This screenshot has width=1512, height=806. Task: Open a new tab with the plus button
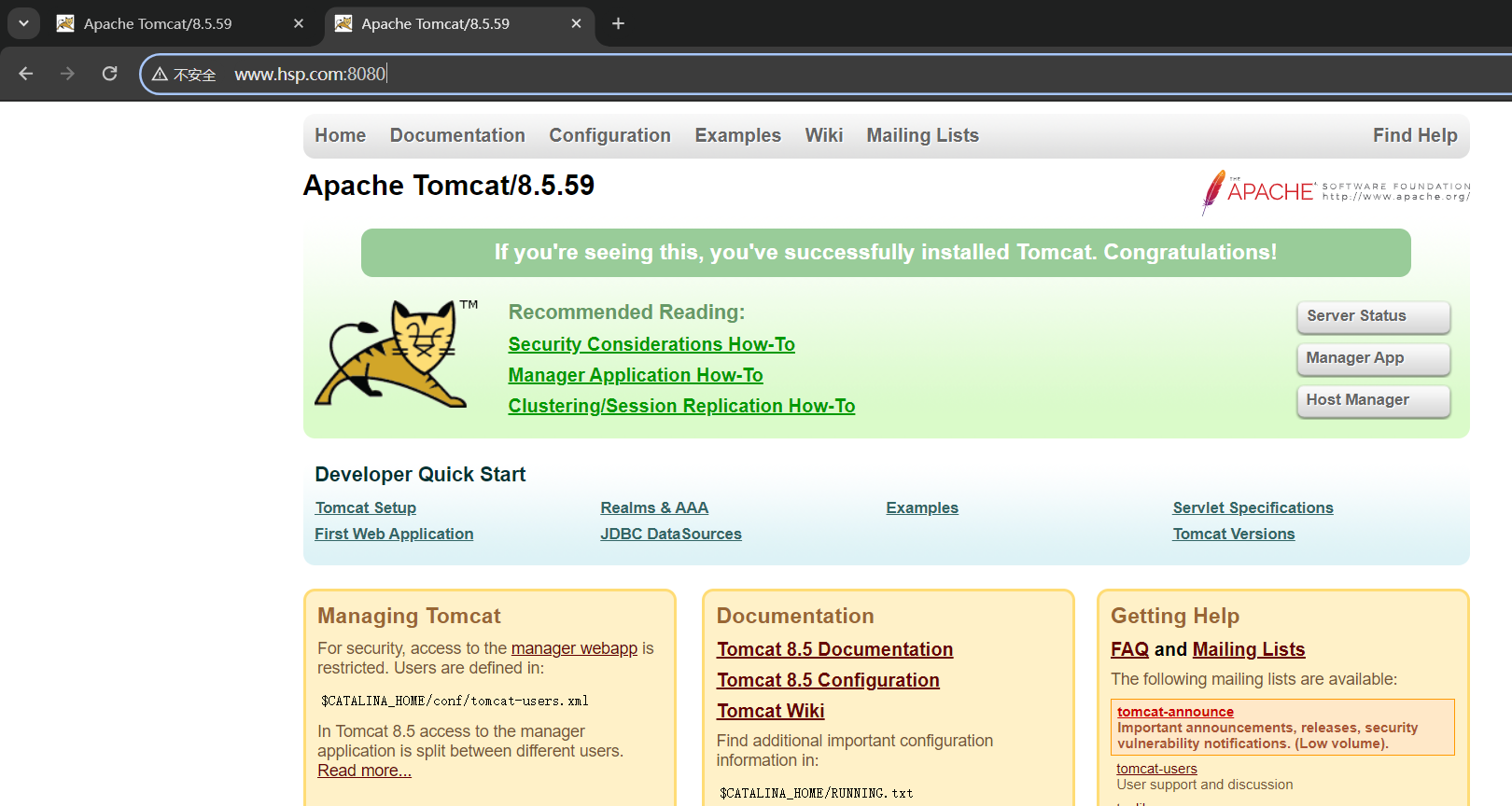(618, 23)
